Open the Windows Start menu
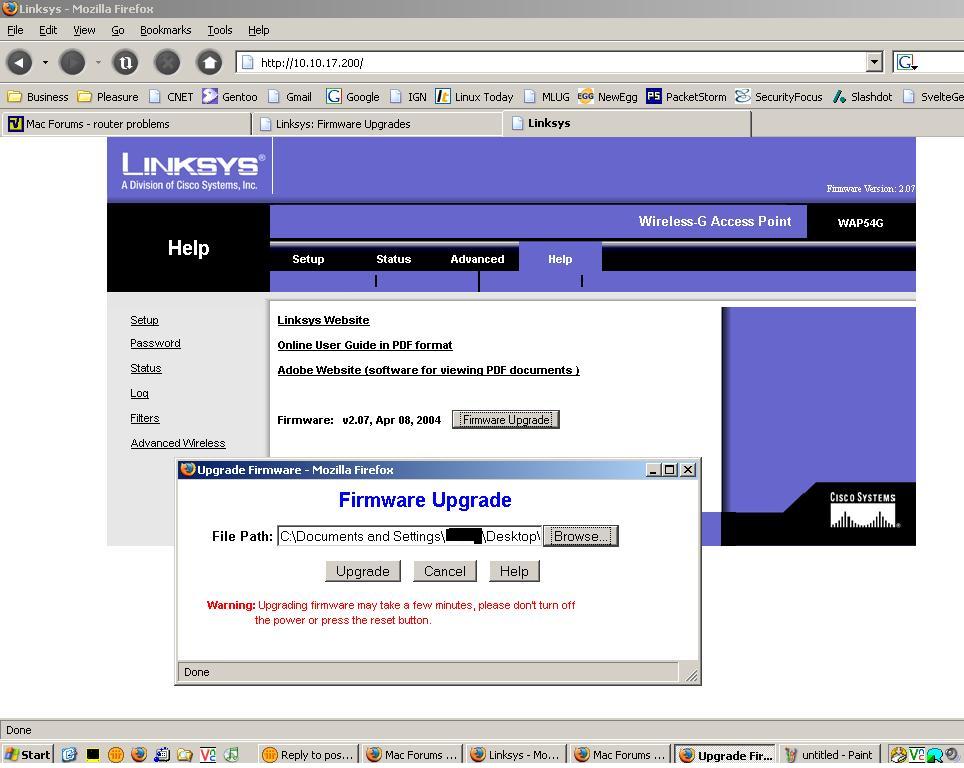 point(28,754)
